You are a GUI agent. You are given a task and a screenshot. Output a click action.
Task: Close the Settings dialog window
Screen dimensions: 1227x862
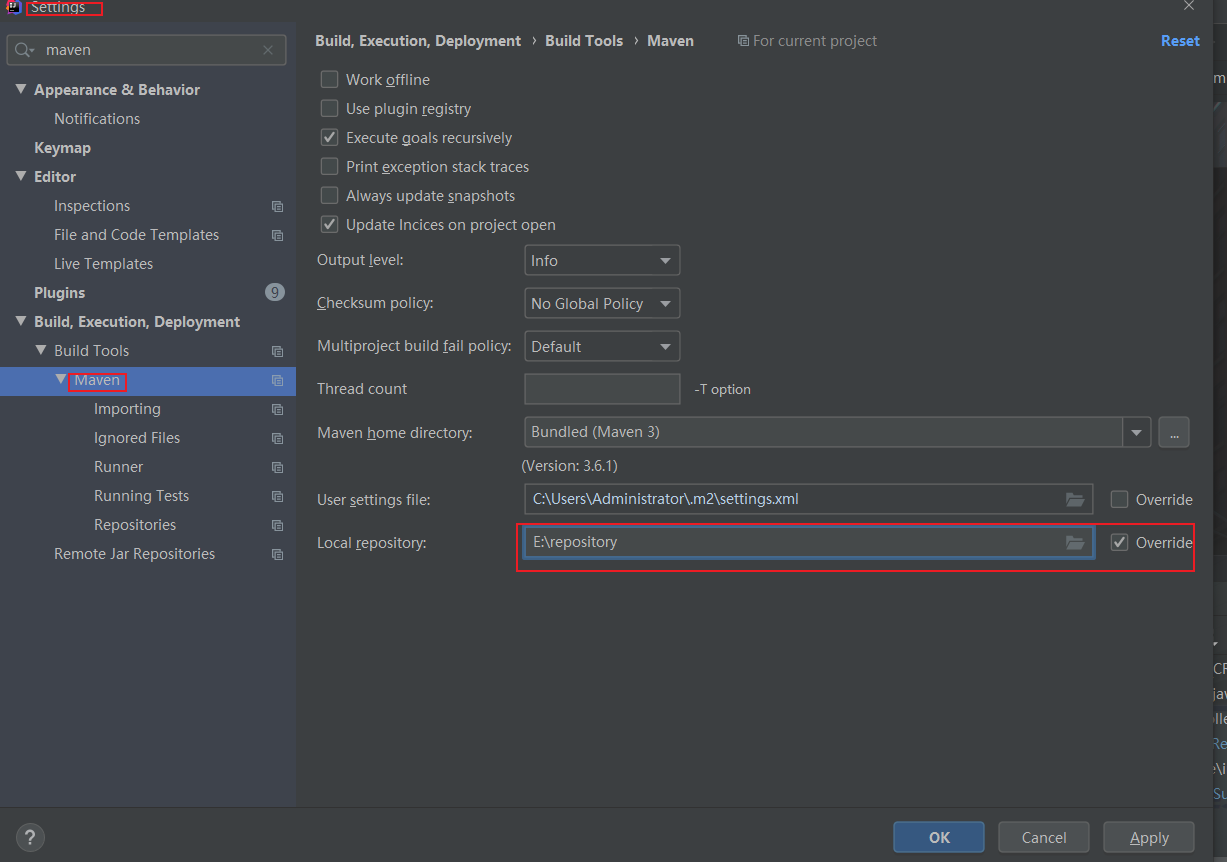1188,6
